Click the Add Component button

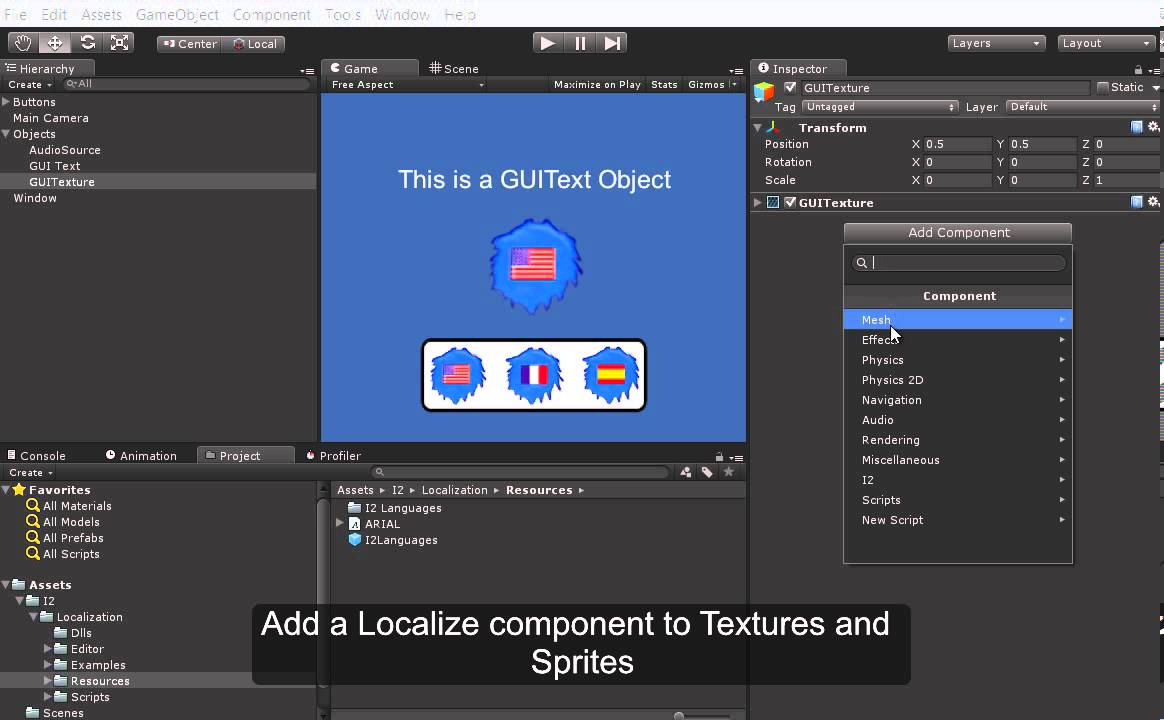pyautogui.click(x=958, y=232)
